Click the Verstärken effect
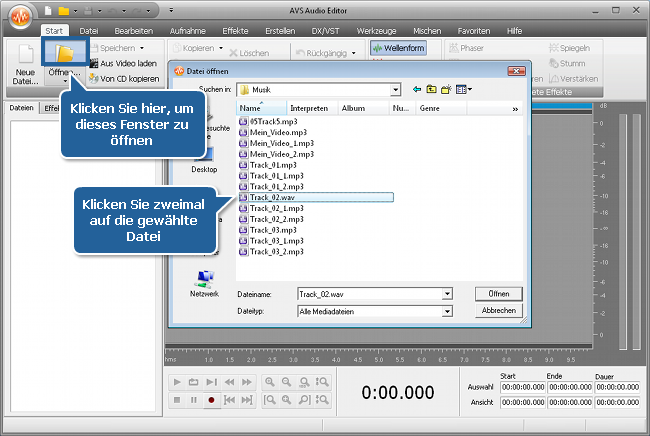This screenshot has height=436, width=650. (x=574, y=79)
